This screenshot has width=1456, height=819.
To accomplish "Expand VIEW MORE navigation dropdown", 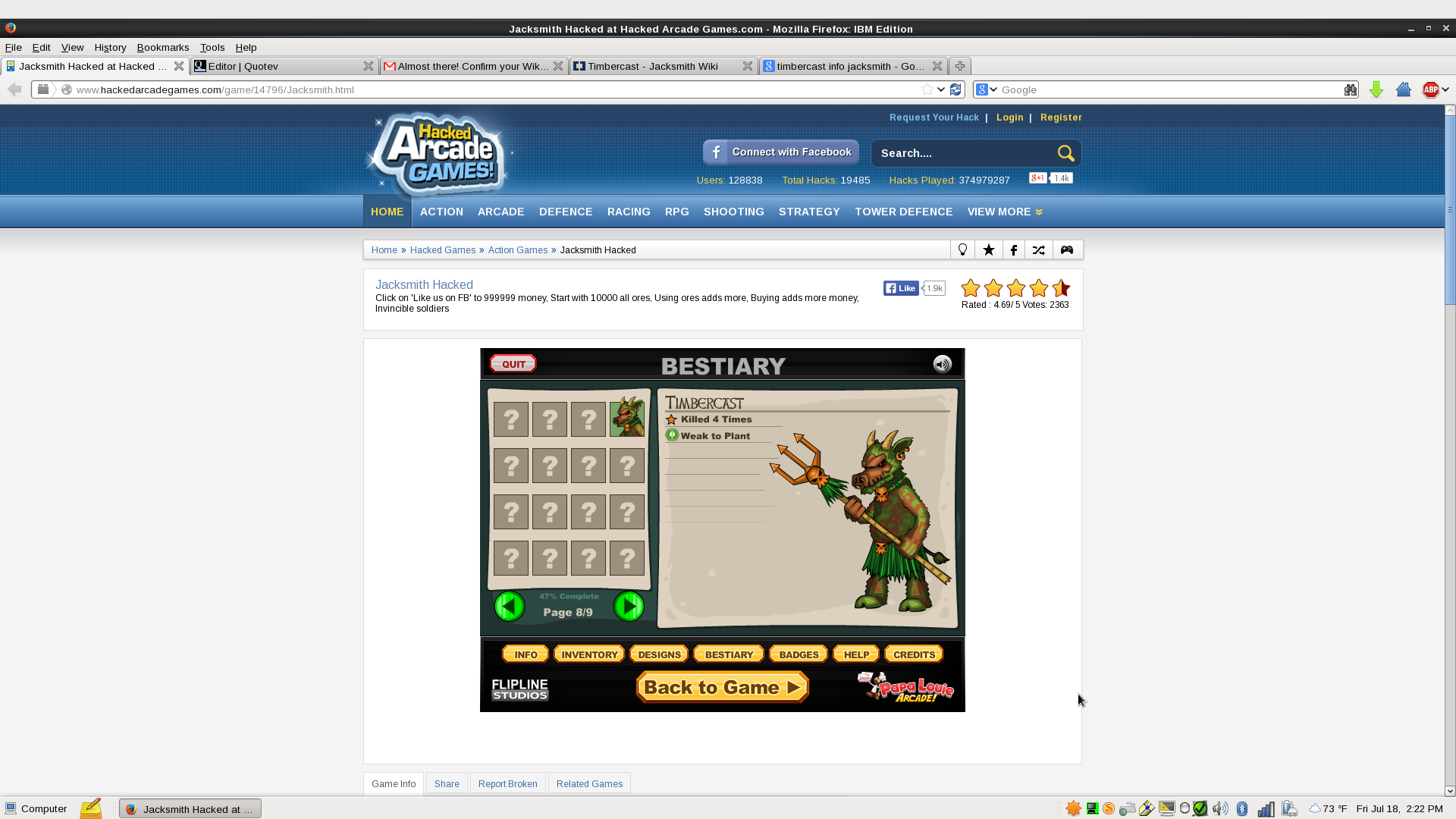I will [1005, 211].
